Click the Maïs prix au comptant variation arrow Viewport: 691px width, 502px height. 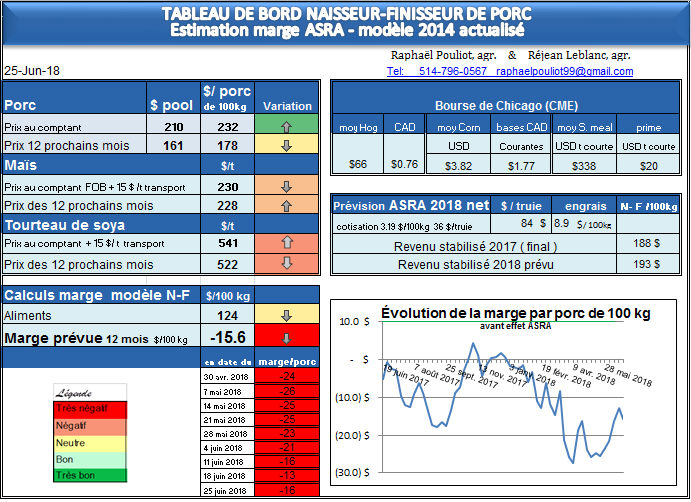[286, 187]
